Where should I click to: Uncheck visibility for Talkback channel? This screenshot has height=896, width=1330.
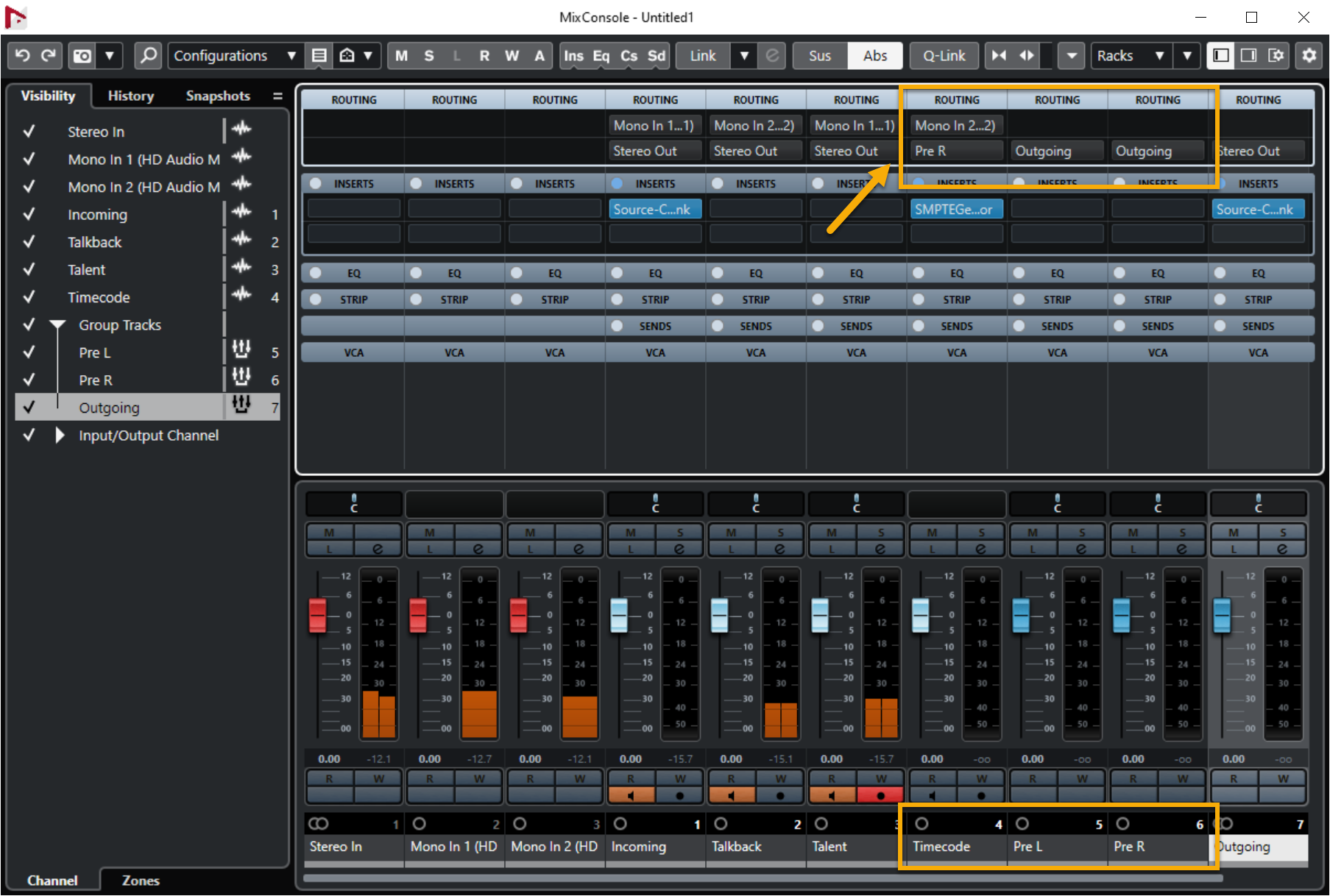point(29,242)
